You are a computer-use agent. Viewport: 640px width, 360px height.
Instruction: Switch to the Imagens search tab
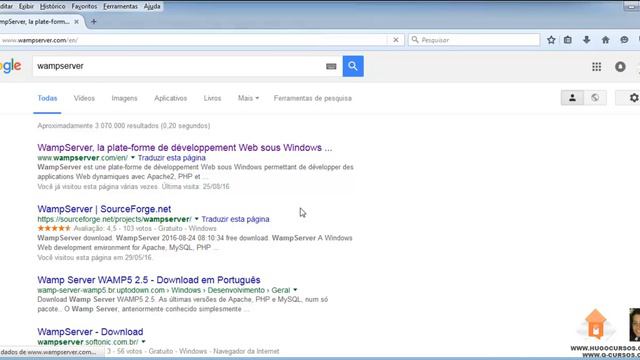pyautogui.click(x=124, y=98)
